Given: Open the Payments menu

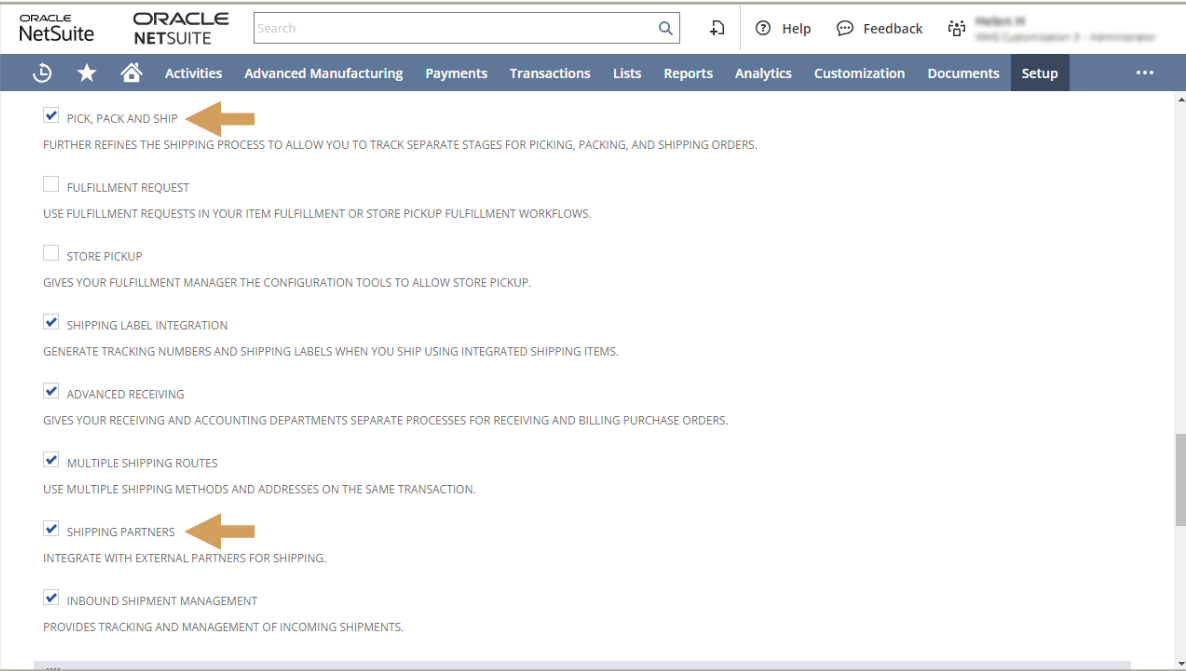Looking at the screenshot, I should click(456, 73).
